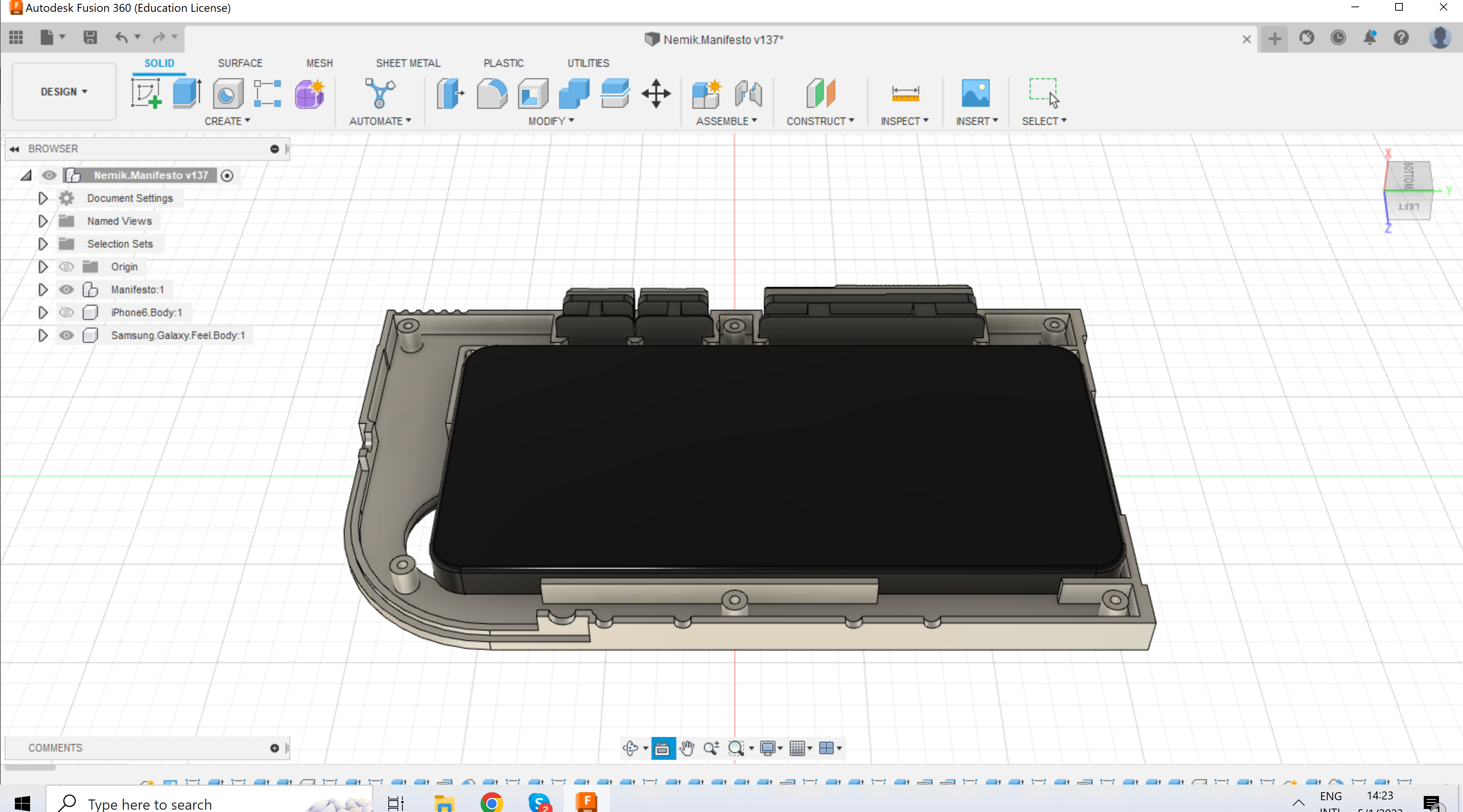The image size is (1463, 812).
Task: Open the INSPECT menu
Action: (x=904, y=121)
